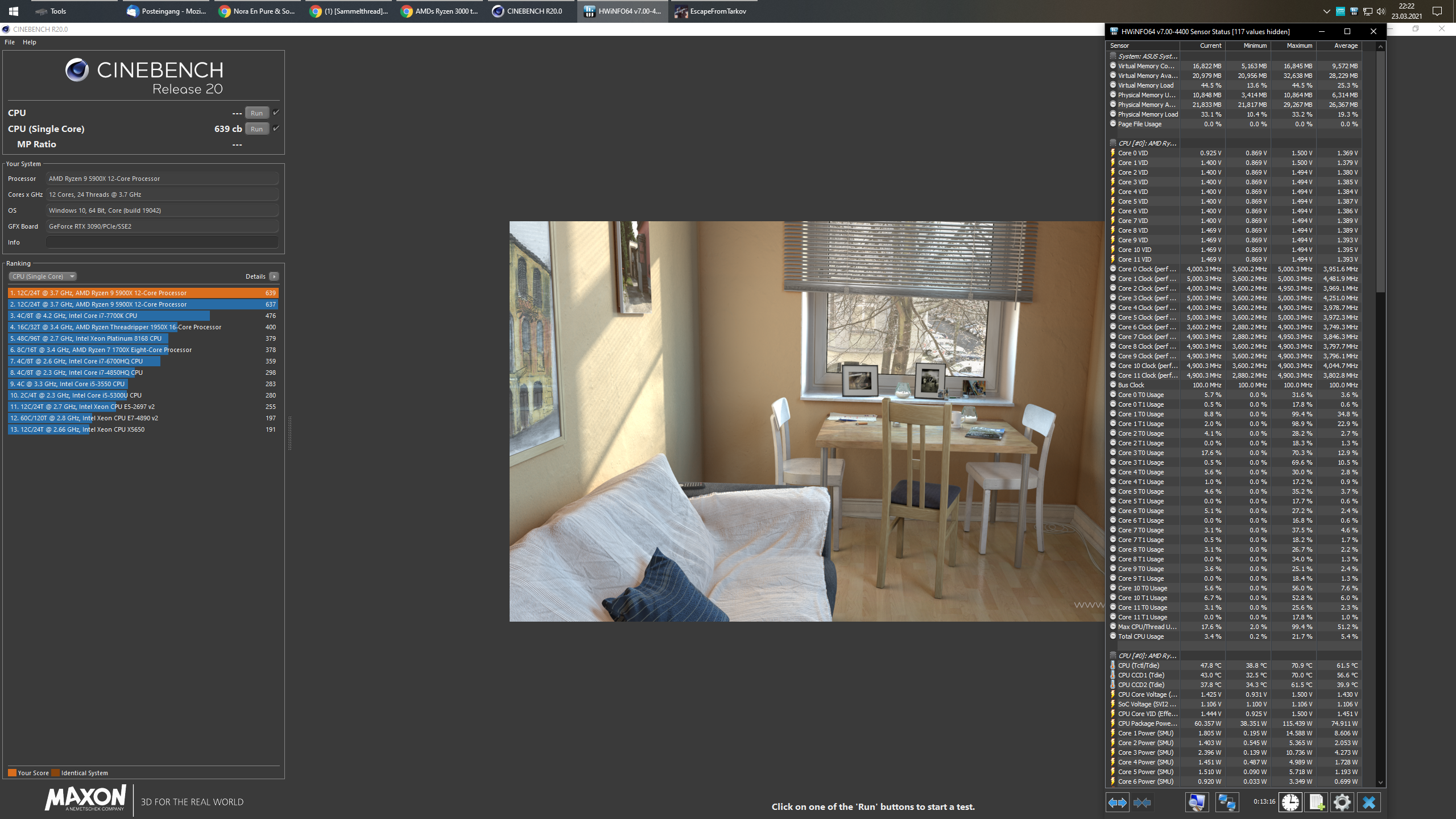Image resolution: width=1456 pixels, height=819 pixels.
Task: Click HWiNFO expand columns arrows icon
Action: (x=1117, y=803)
